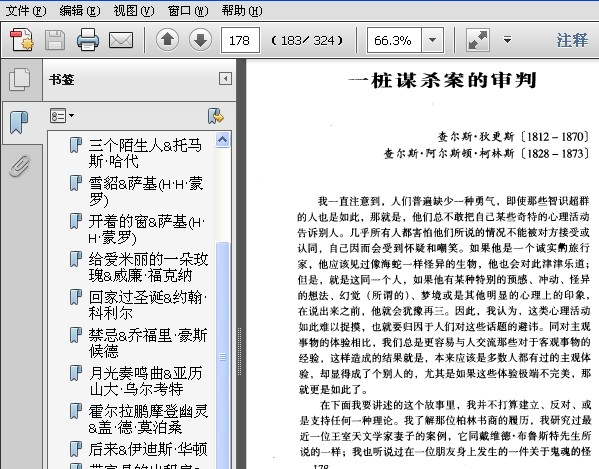The height and width of the screenshot is (469, 599).
Task: Go to the previous page with the up arrow
Action: pyautogui.click(x=167, y=40)
